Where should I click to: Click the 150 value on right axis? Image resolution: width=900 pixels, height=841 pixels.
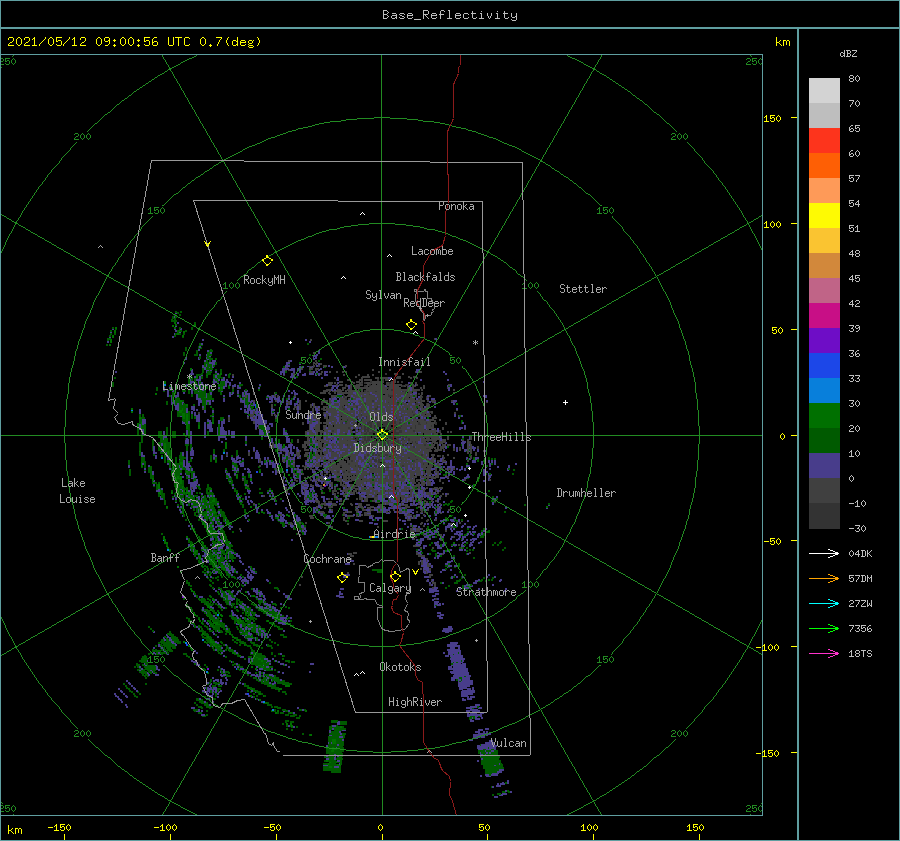point(772,118)
